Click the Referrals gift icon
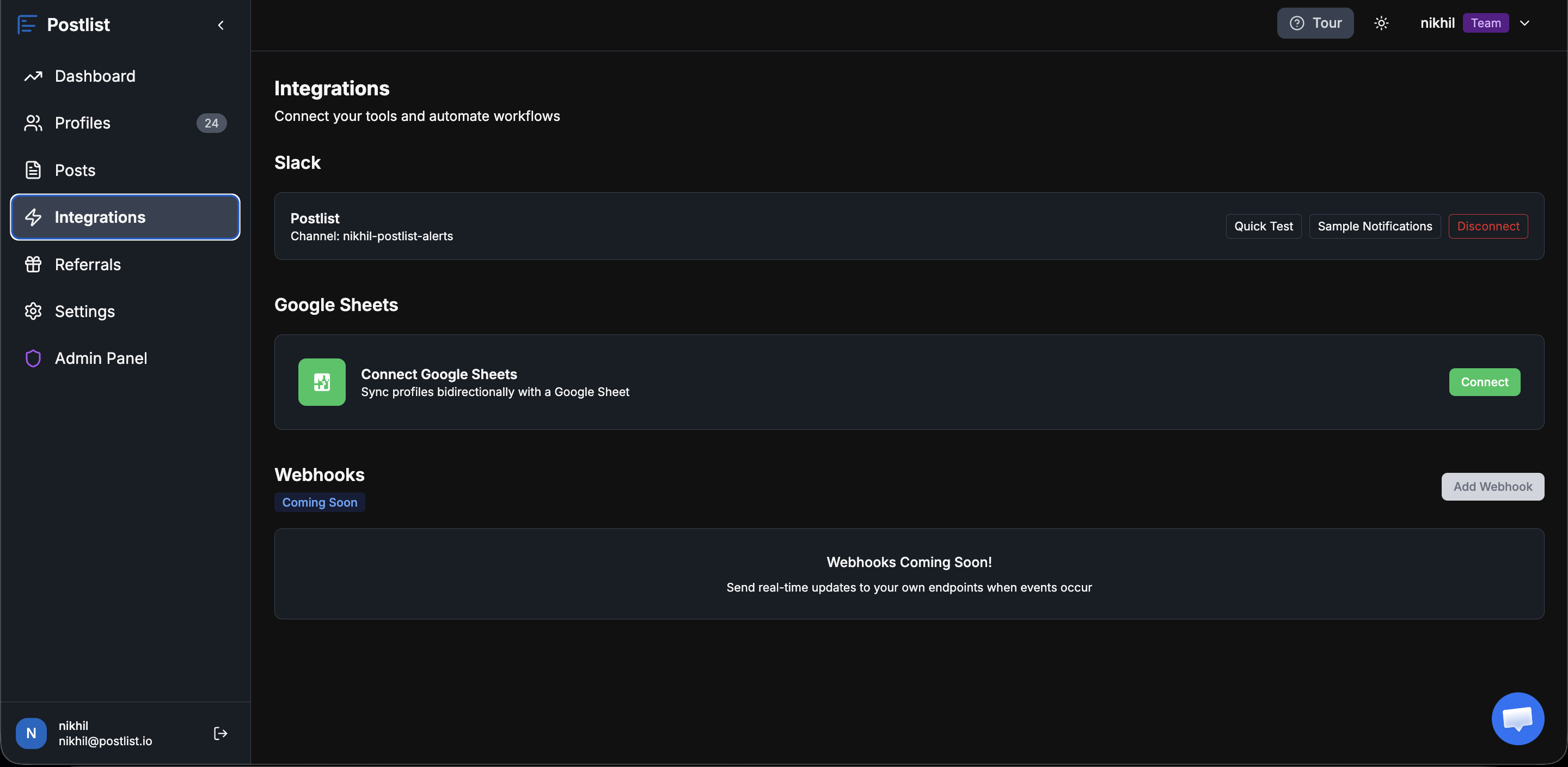 (33, 264)
